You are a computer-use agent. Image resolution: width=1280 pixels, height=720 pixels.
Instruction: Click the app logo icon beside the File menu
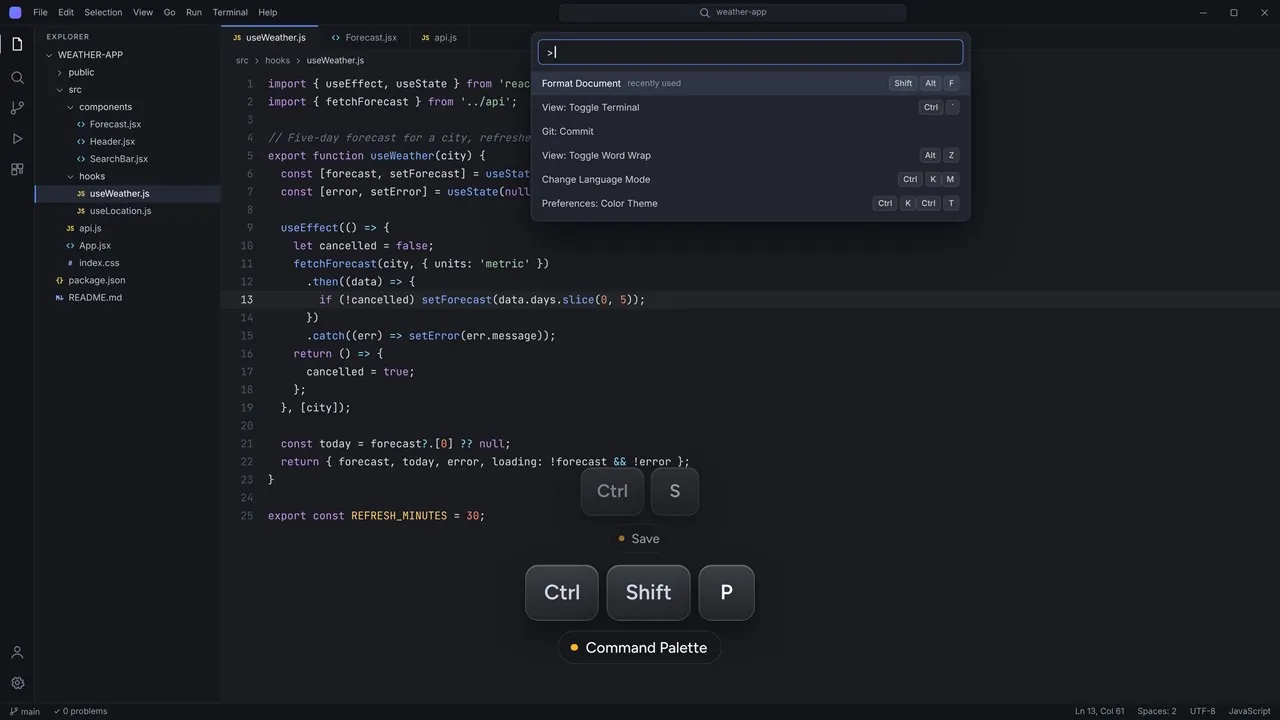coord(15,12)
